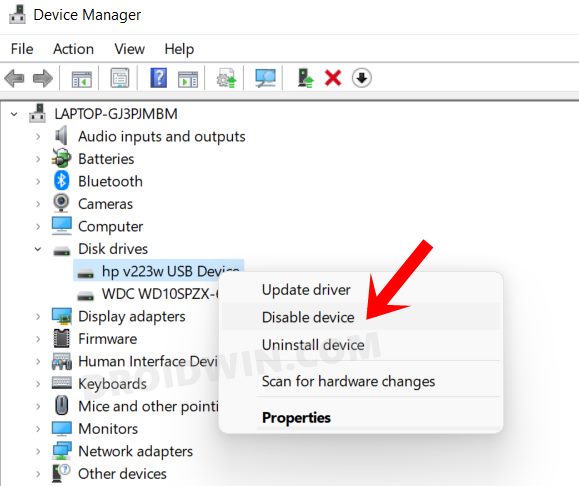The width and height of the screenshot is (579, 486).
Task: Expand Mice and other pointing devices chevron
Action: pyautogui.click(x=38, y=407)
